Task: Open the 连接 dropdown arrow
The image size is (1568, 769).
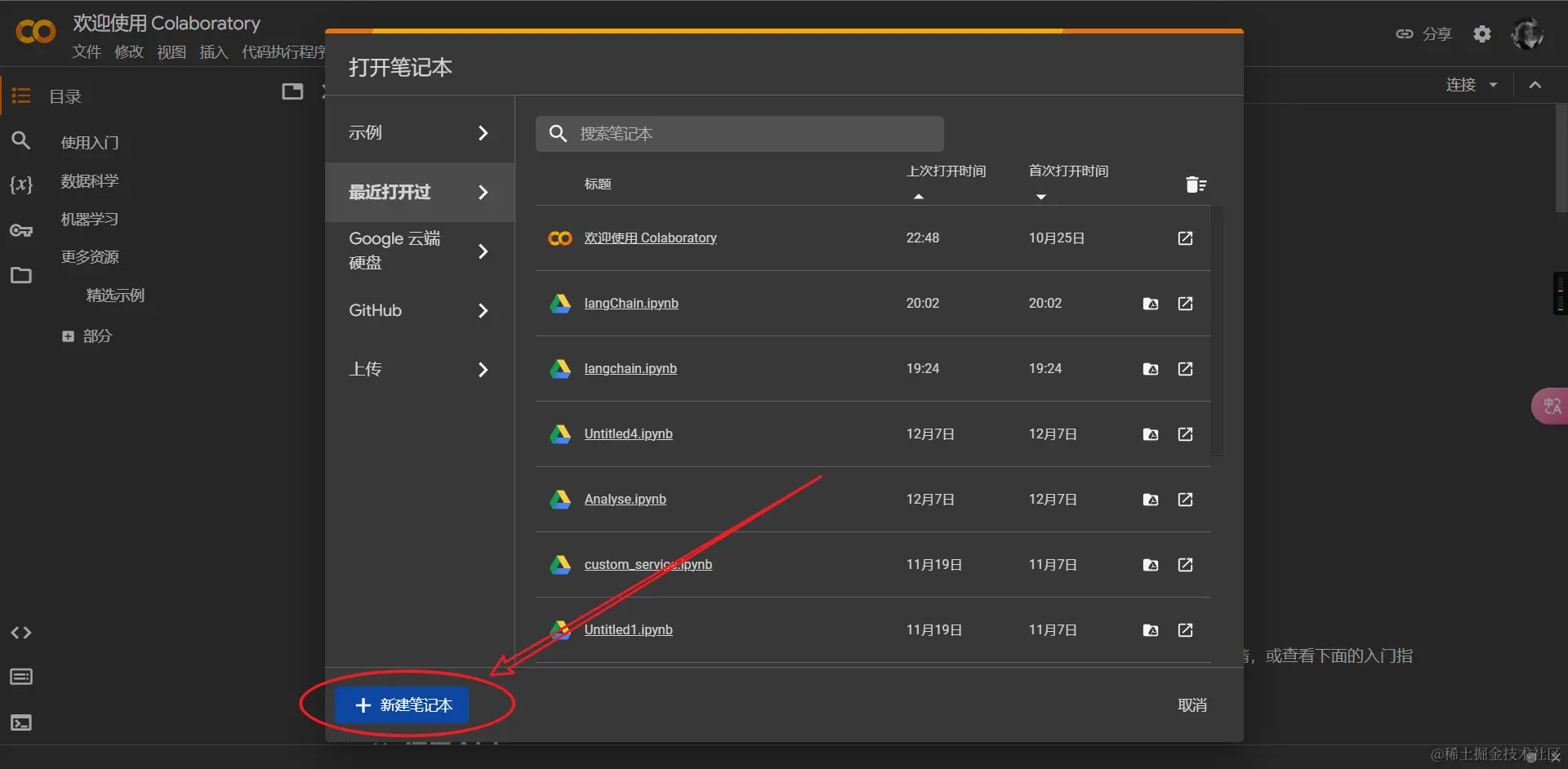Action: tap(1494, 85)
